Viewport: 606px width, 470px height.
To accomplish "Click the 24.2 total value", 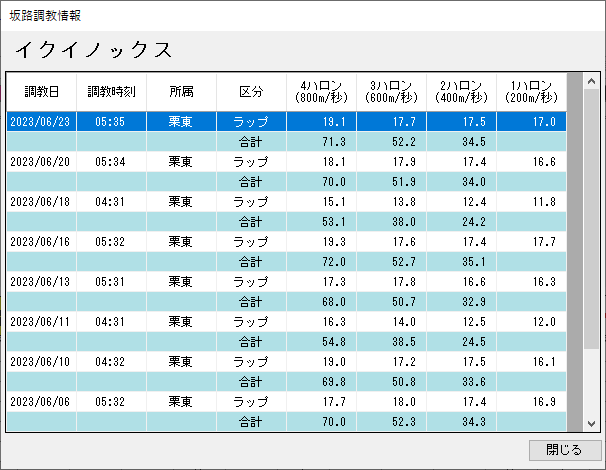I will (x=461, y=222).
